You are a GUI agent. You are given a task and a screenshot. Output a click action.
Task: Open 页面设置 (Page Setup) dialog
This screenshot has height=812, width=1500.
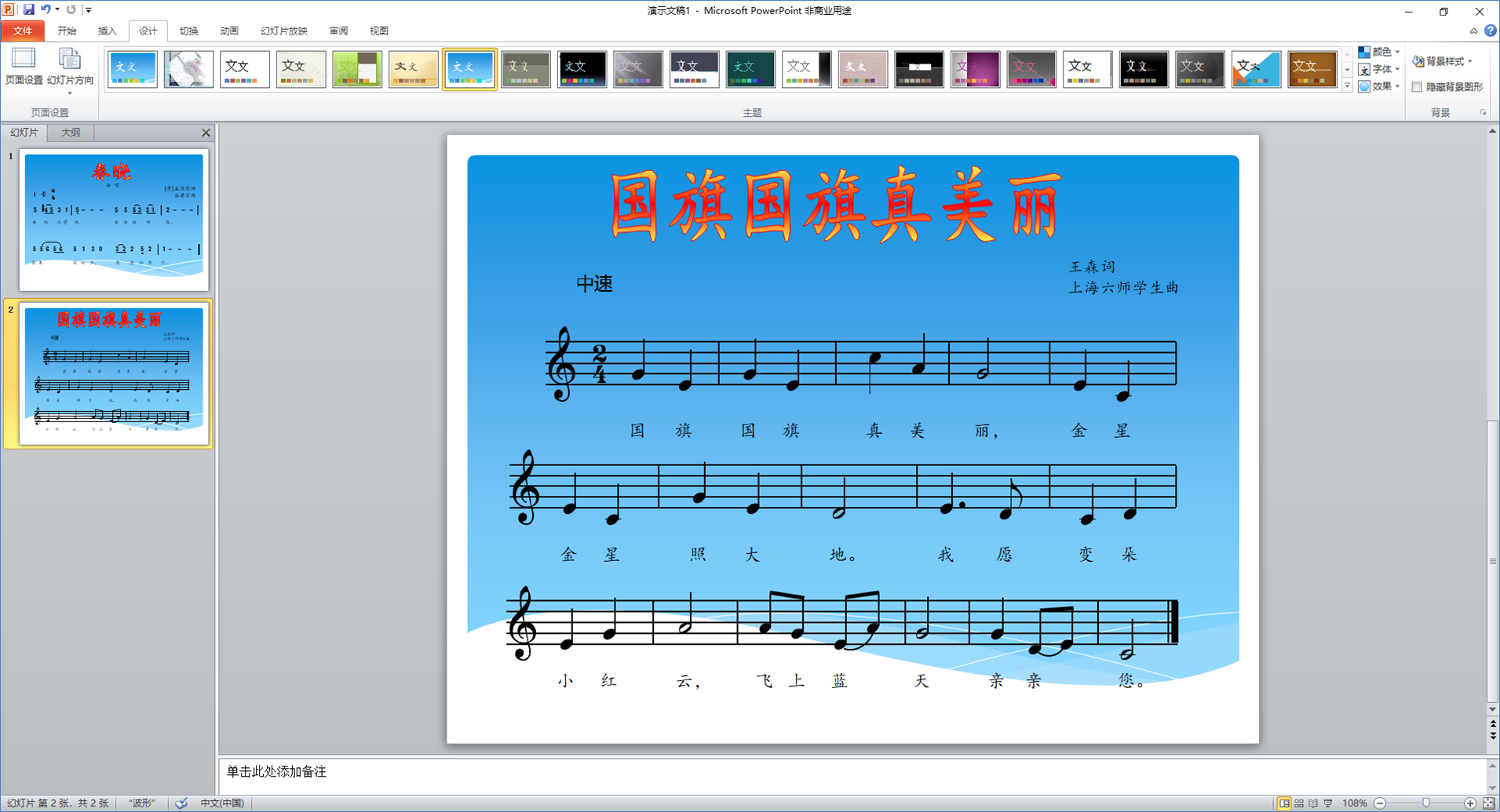pos(24,67)
